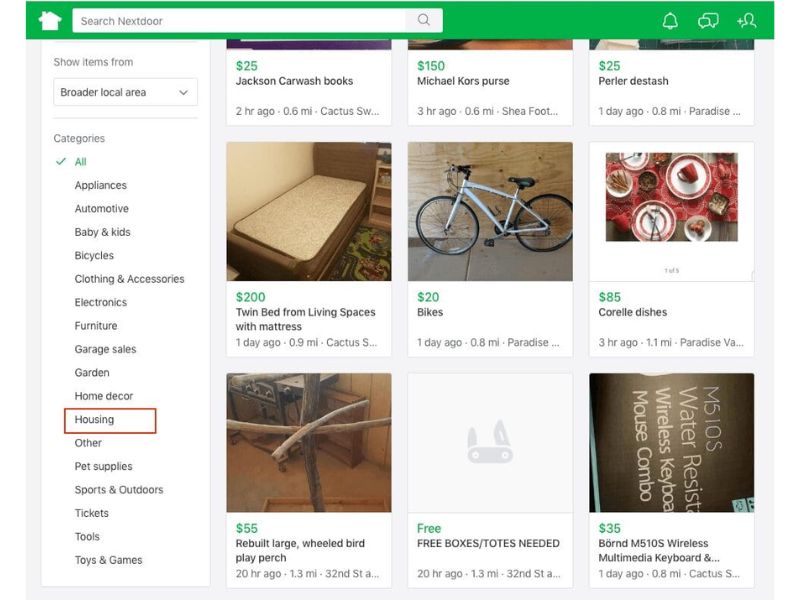
Task: Choose the Furniture category
Action: click(x=96, y=326)
